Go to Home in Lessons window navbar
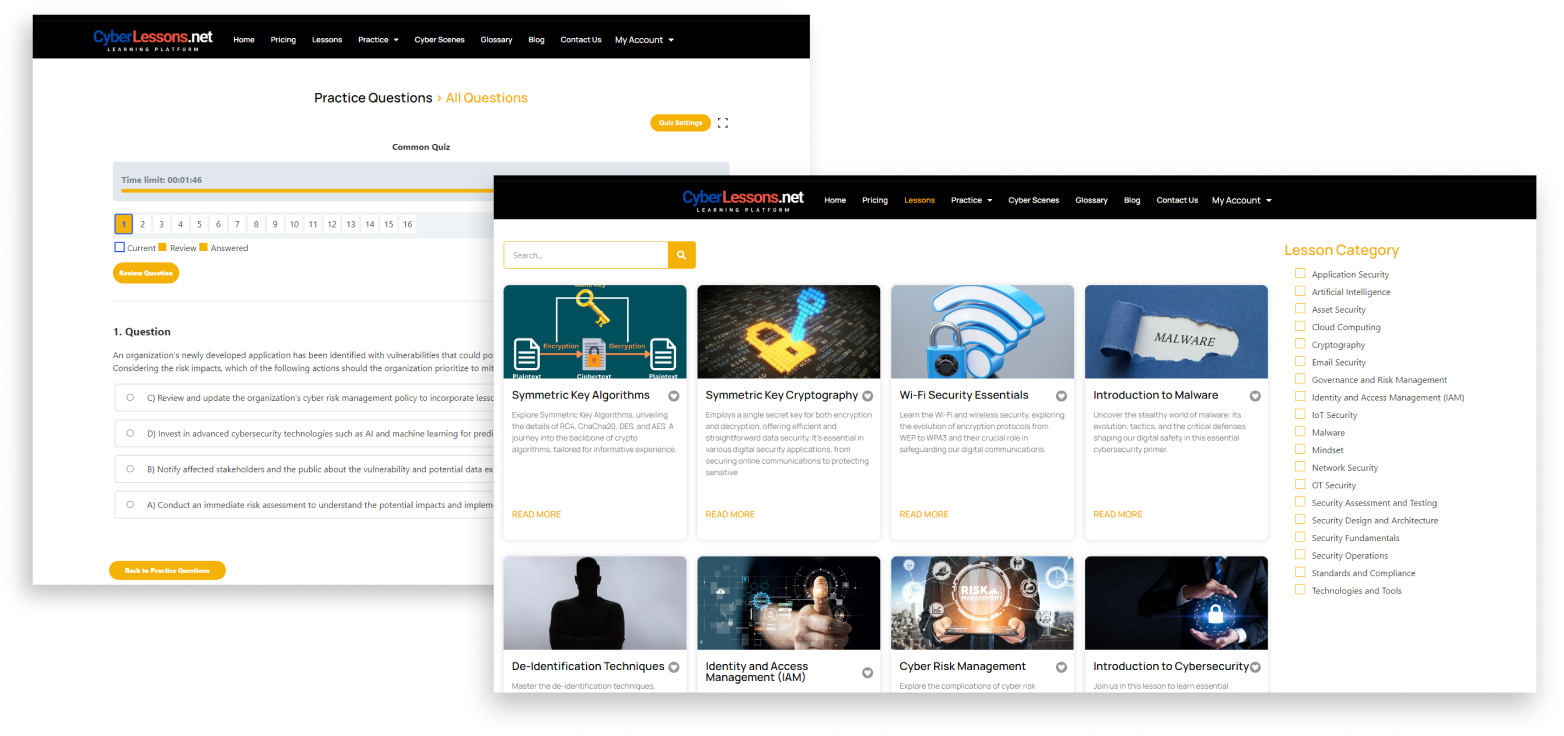 click(x=835, y=200)
